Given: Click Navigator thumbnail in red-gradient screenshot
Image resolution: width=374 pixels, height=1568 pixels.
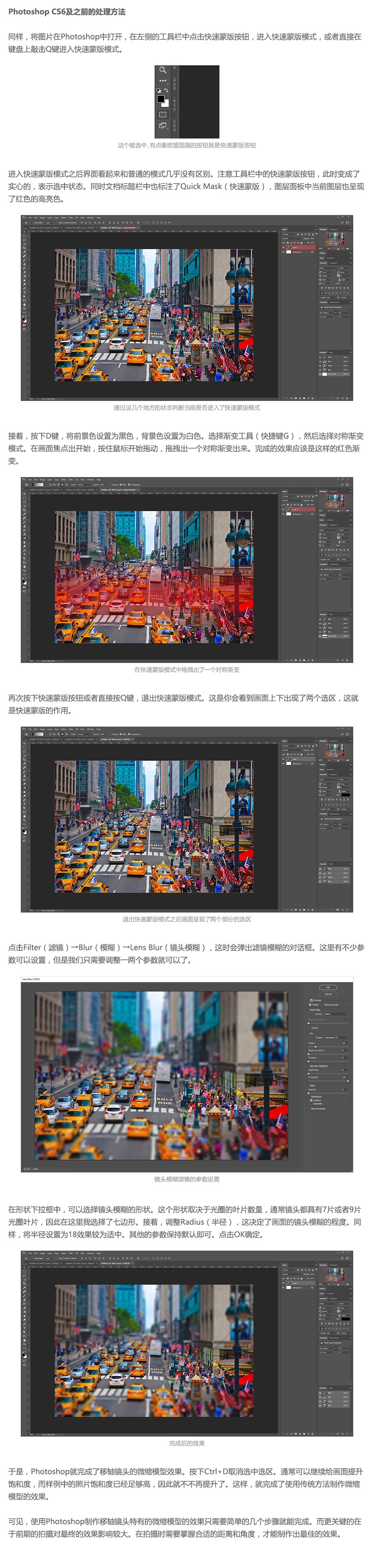Looking at the screenshot, I should [x=336, y=501].
